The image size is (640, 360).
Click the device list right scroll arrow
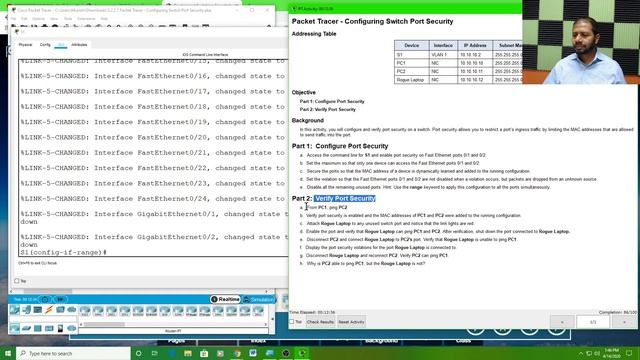(266, 324)
